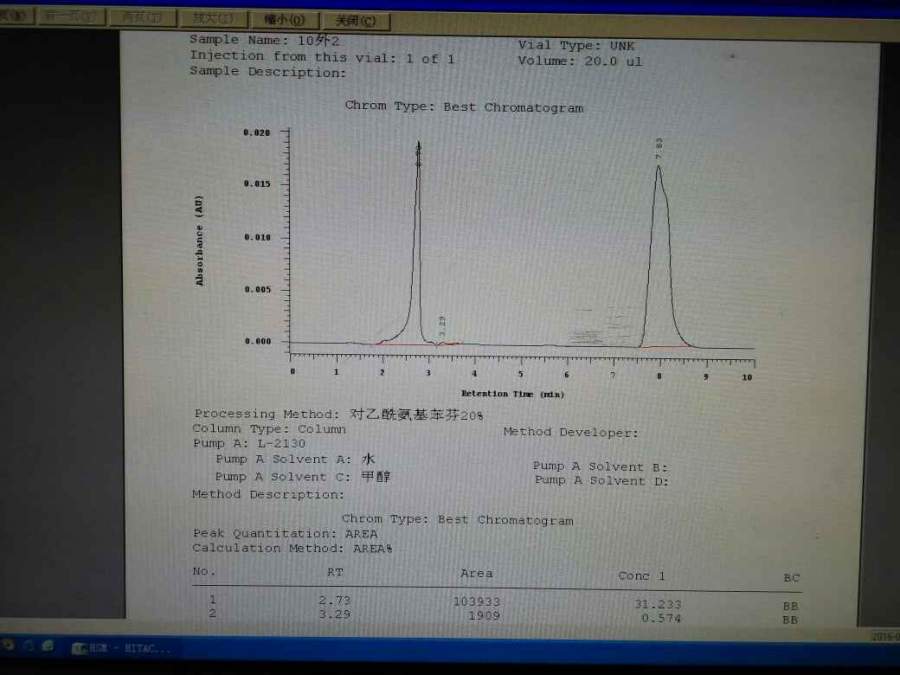Click the Conc value 31.233
This screenshot has height=675, width=900.
(x=658, y=604)
